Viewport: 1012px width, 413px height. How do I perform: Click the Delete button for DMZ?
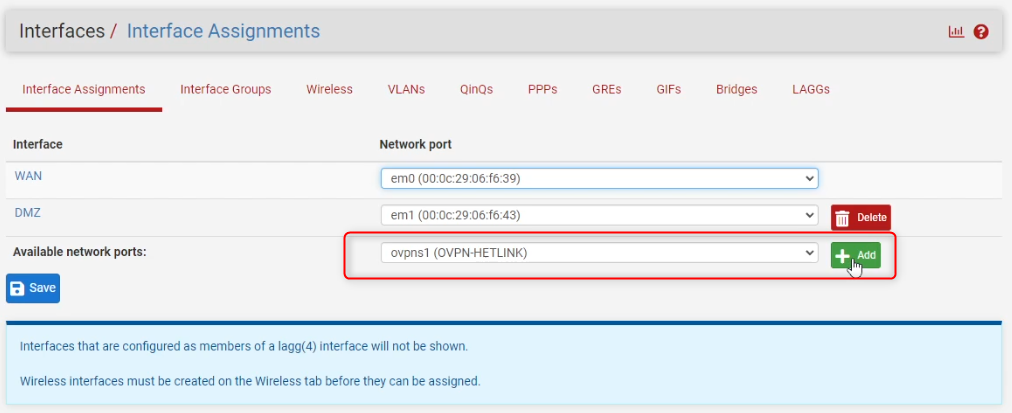[860, 217]
